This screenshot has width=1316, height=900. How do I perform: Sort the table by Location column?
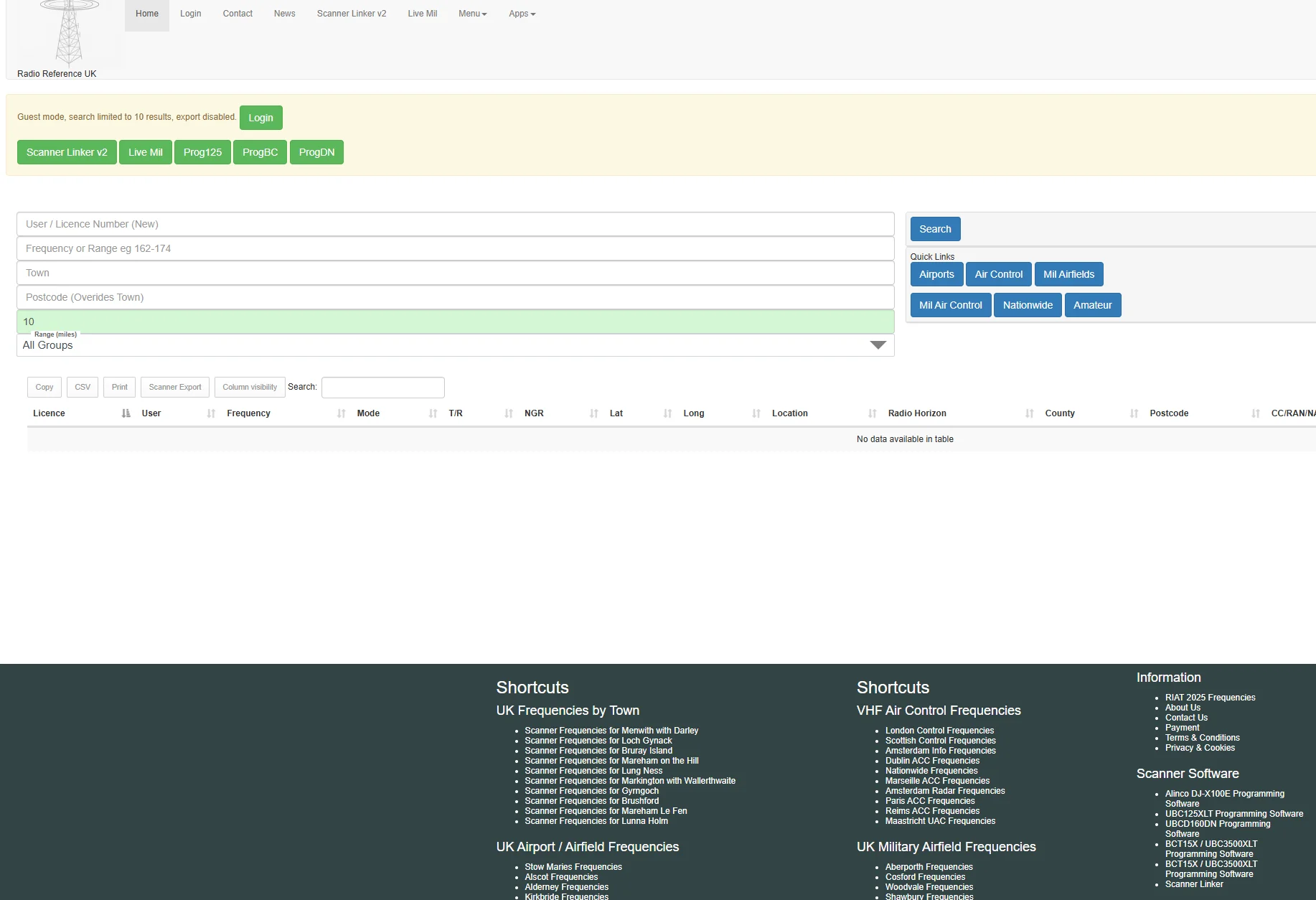click(x=790, y=413)
